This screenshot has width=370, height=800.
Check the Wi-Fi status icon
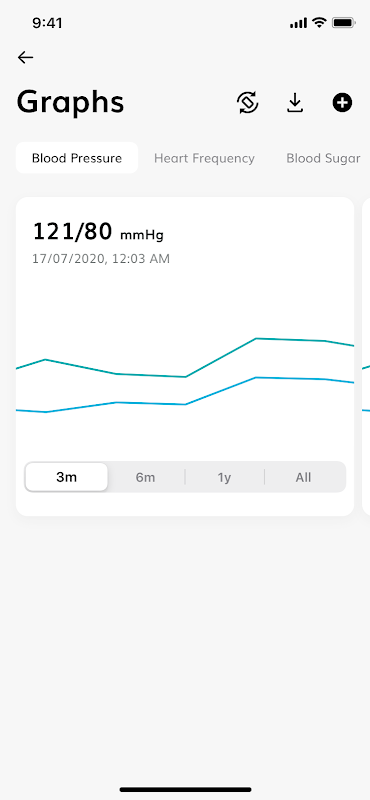point(319,22)
